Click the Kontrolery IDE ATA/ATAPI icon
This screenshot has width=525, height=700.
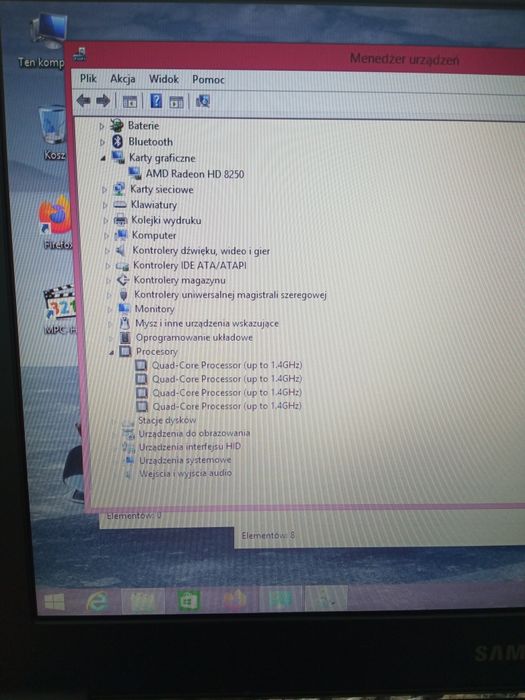point(122,266)
